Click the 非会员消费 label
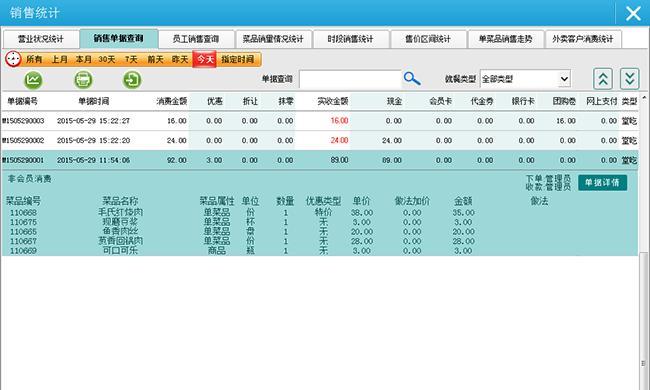 pyautogui.click(x=29, y=179)
